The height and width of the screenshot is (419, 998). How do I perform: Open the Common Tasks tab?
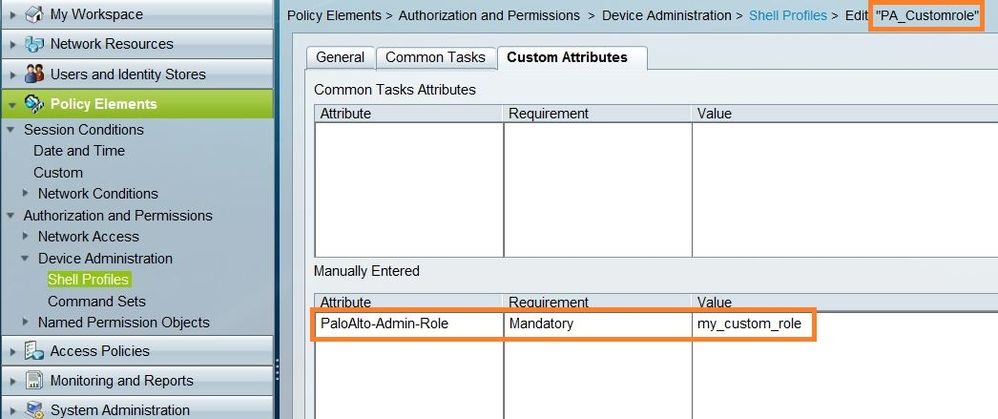tap(436, 58)
